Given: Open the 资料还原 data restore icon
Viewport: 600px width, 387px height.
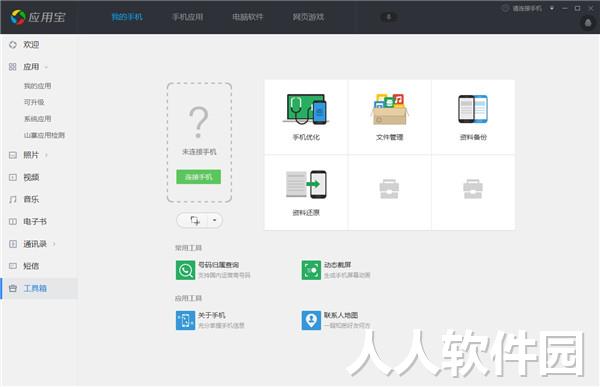Looking at the screenshot, I should [306, 193].
